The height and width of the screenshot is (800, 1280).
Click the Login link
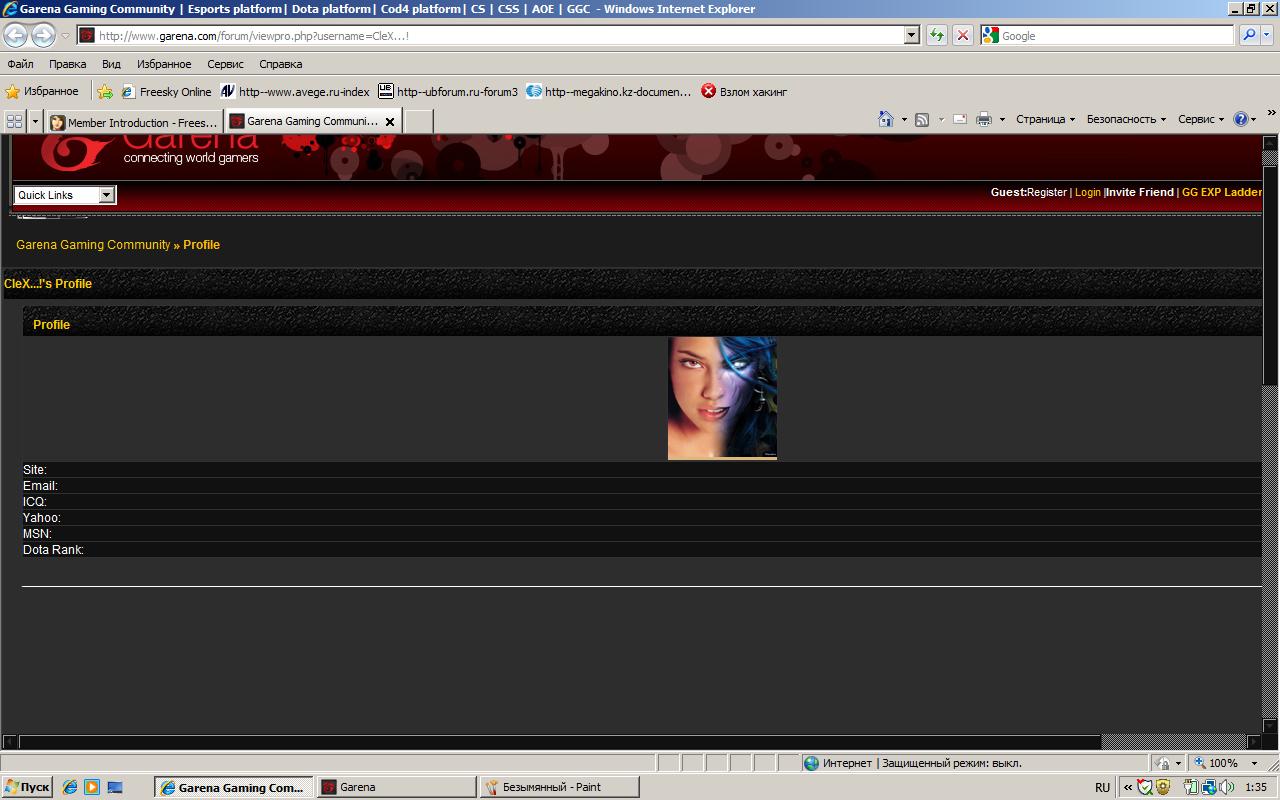(1087, 192)
